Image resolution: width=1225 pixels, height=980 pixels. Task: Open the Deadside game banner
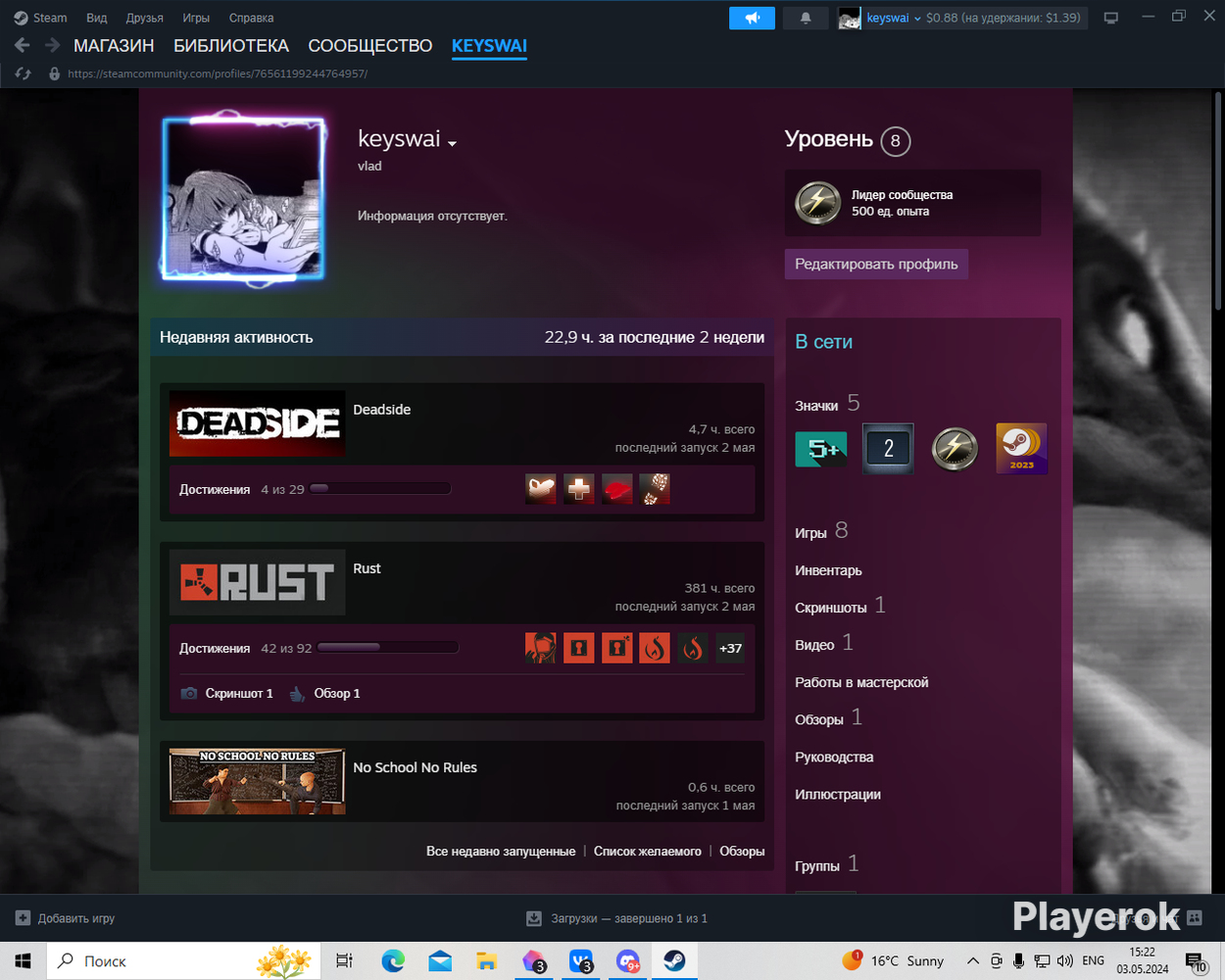(257, 423)
